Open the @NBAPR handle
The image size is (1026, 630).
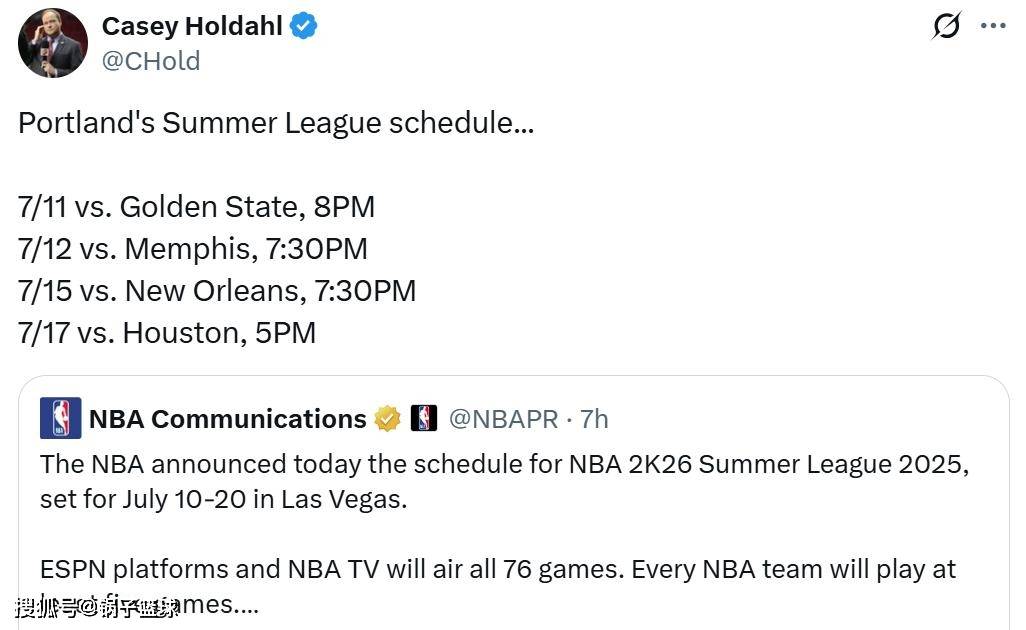tap(503, 419)
